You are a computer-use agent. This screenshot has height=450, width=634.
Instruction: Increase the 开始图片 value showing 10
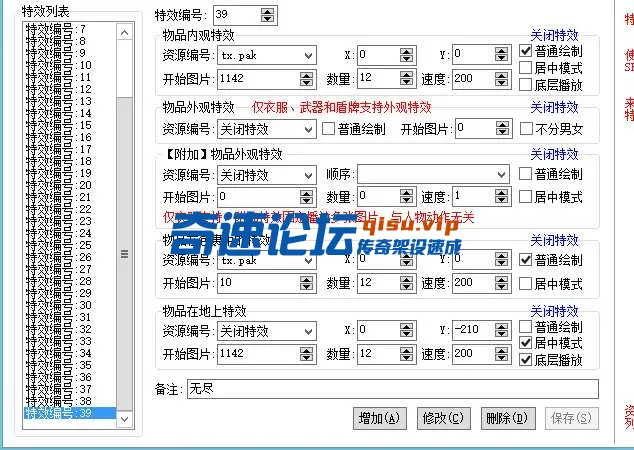[306, 279]
